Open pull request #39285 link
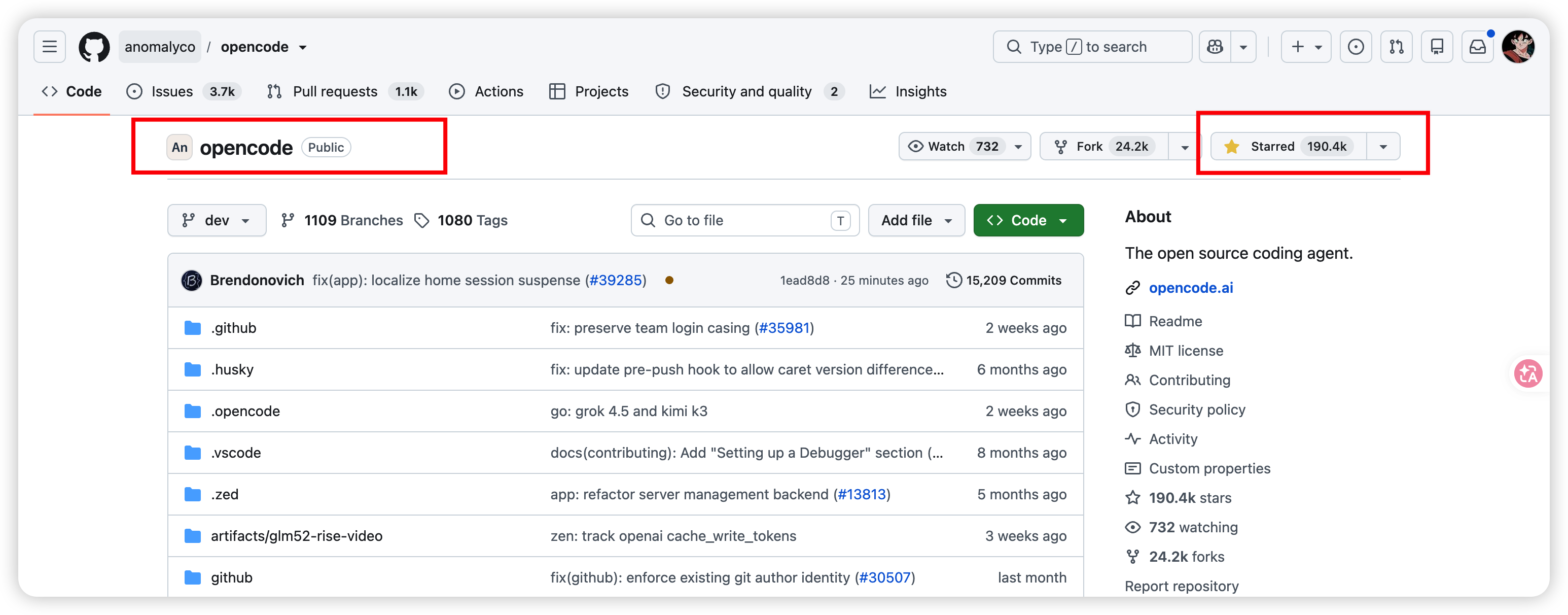The width and height of the screenshot is (1568, 615). pyautogui.click(x=616, y=280)
